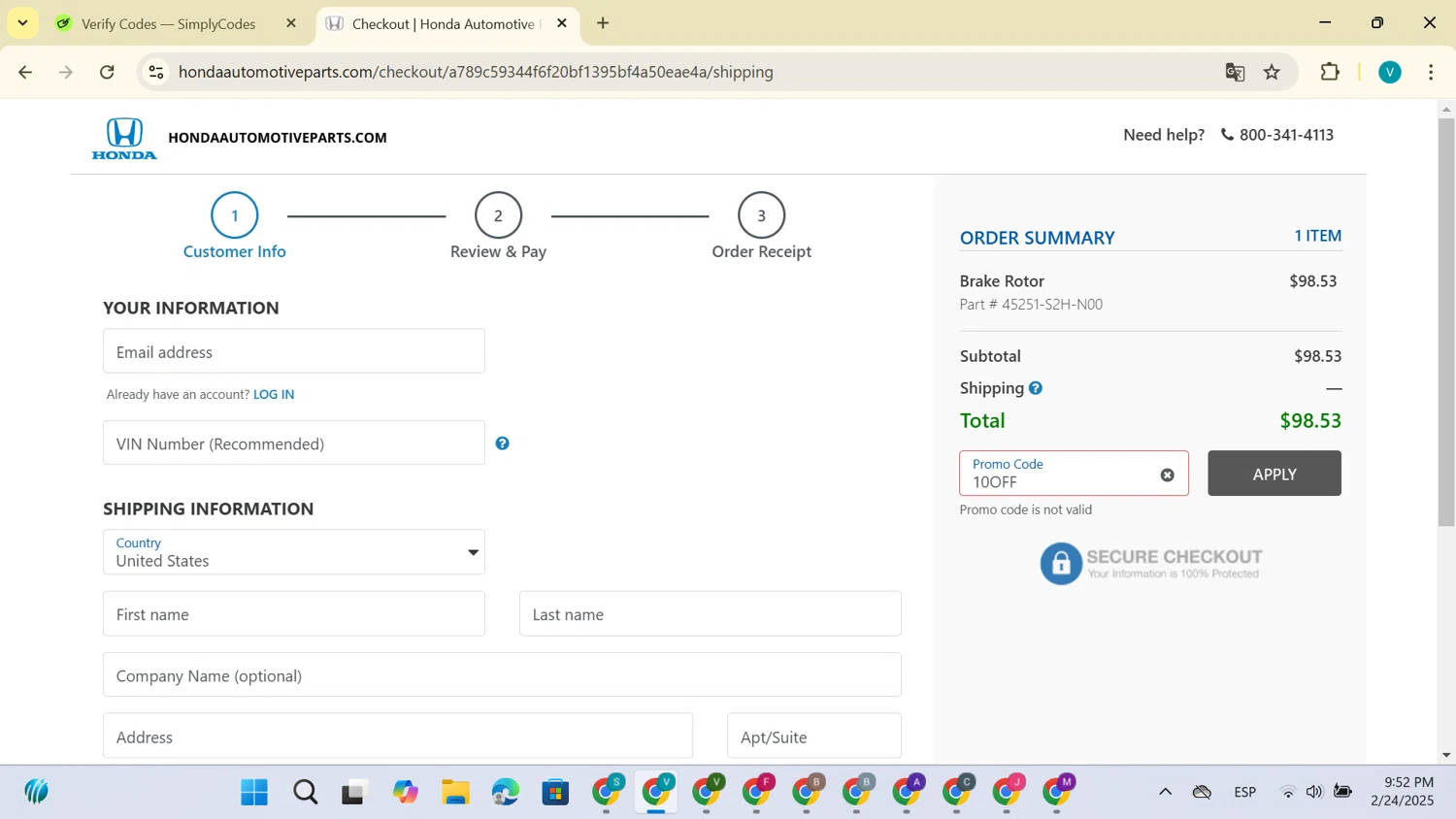The height and width of the screenshot is (819, 1456).
Task: Click the widgets icon at taskbar left
Action: click(36, 793)
